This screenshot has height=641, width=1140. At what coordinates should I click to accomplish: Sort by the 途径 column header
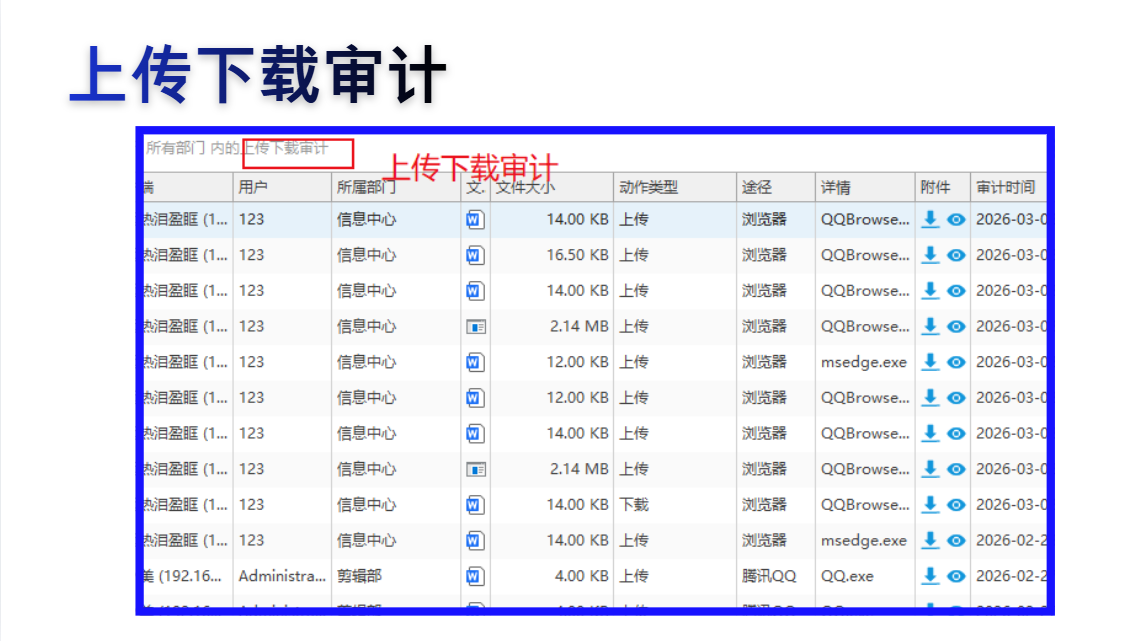click(x=776, y=188)
